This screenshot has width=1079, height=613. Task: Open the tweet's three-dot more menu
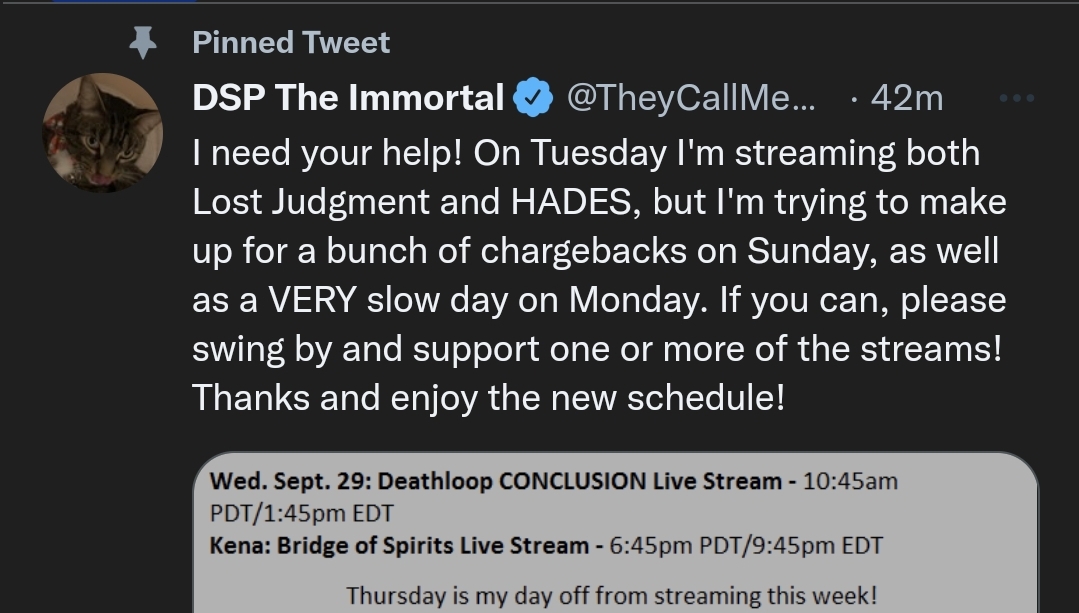pos(1016,98)
